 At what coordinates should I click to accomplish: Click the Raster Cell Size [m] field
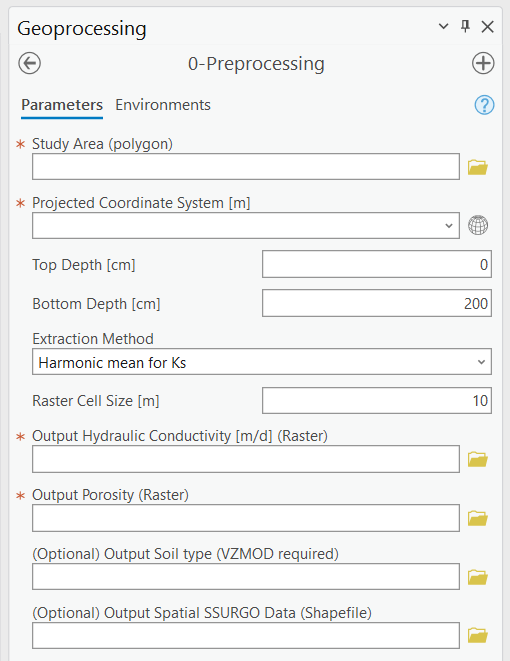377,400
